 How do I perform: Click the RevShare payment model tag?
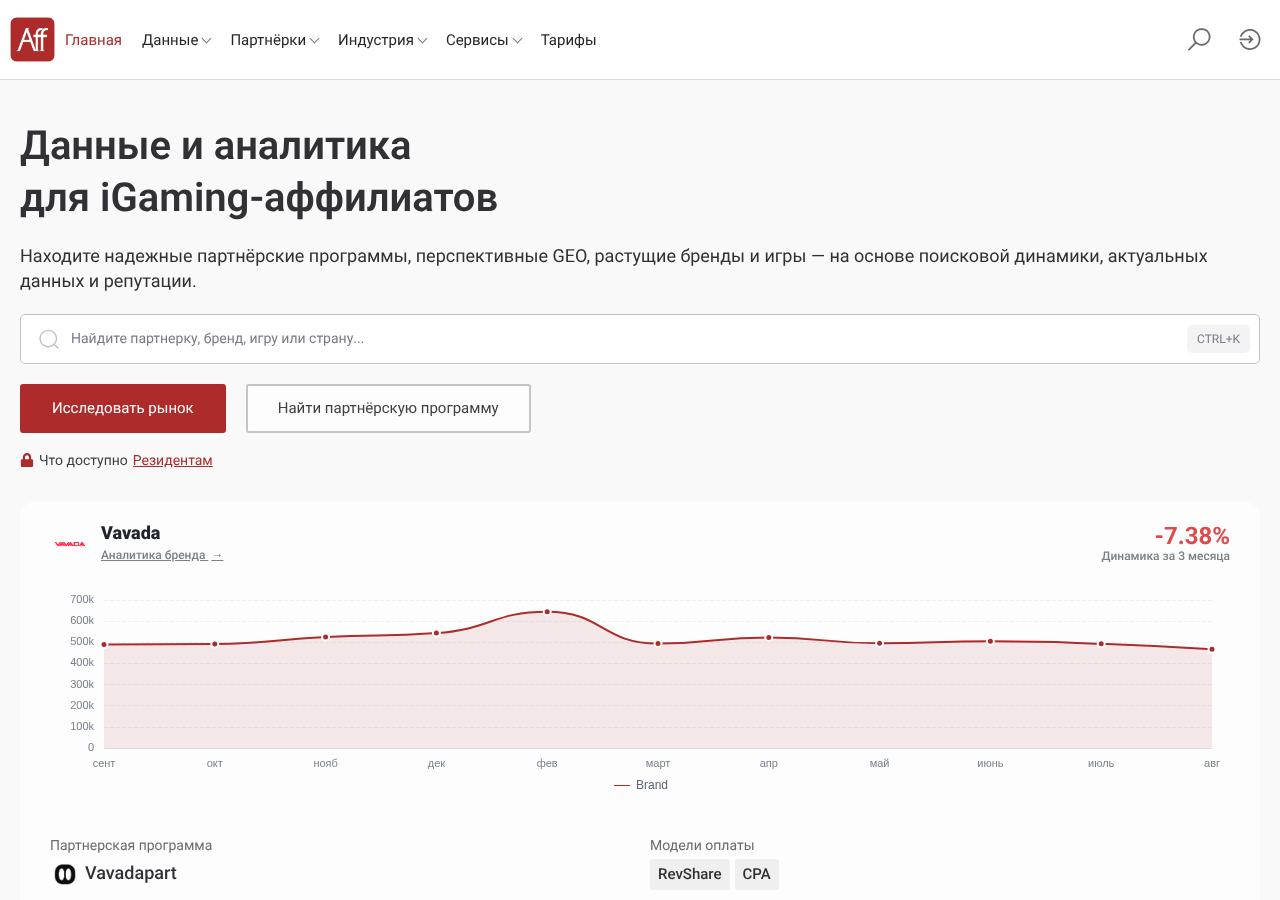click(690, 874)
